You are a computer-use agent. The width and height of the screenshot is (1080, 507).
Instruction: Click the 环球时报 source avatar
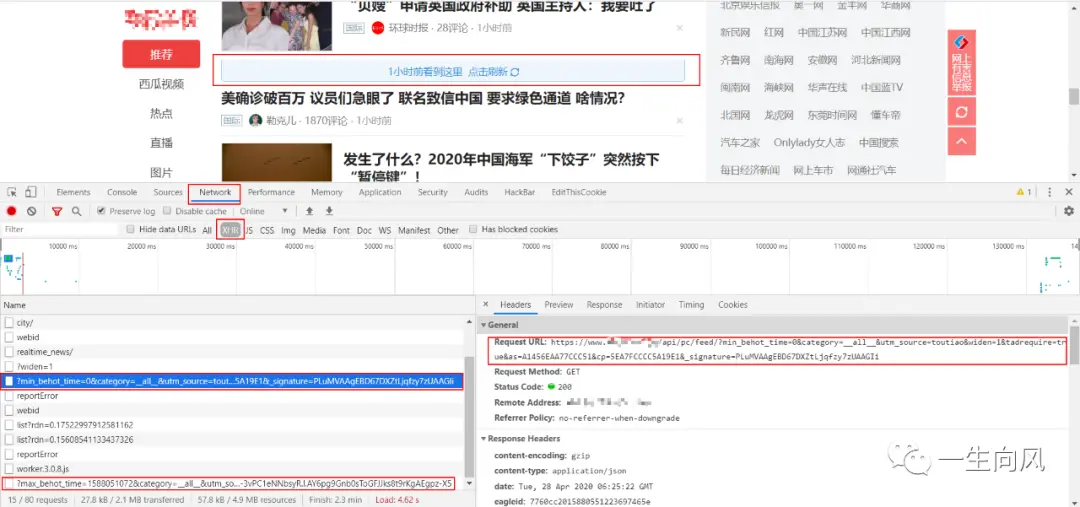[377, 28]
